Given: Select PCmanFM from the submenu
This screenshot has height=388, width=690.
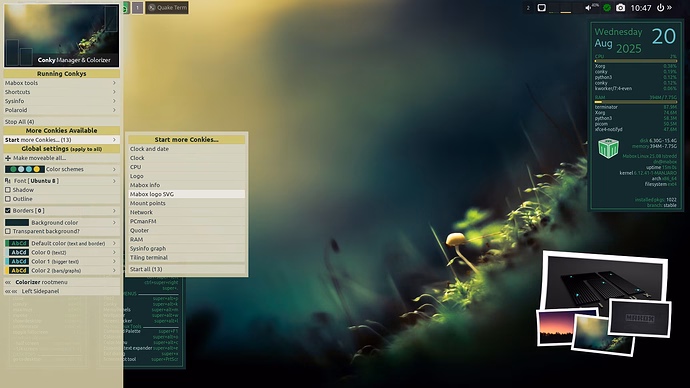Looking at the screenshot, I should point(187,221).
